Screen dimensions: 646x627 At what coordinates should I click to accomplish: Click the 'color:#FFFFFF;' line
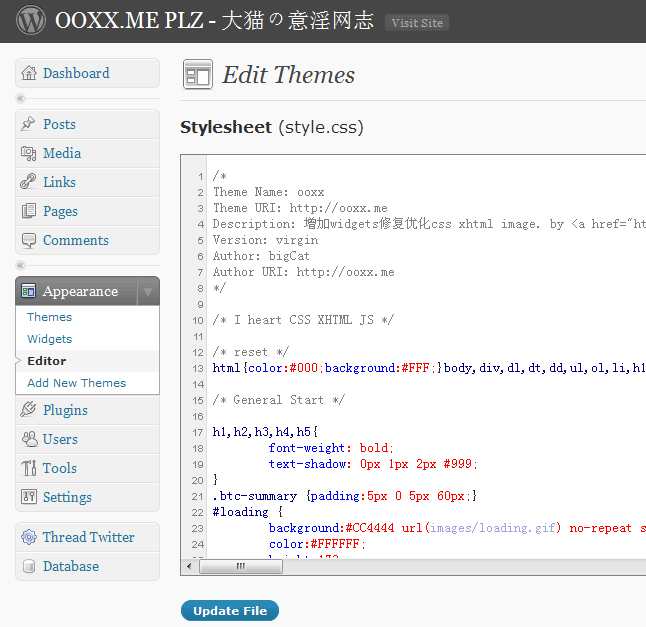(317, 544)
